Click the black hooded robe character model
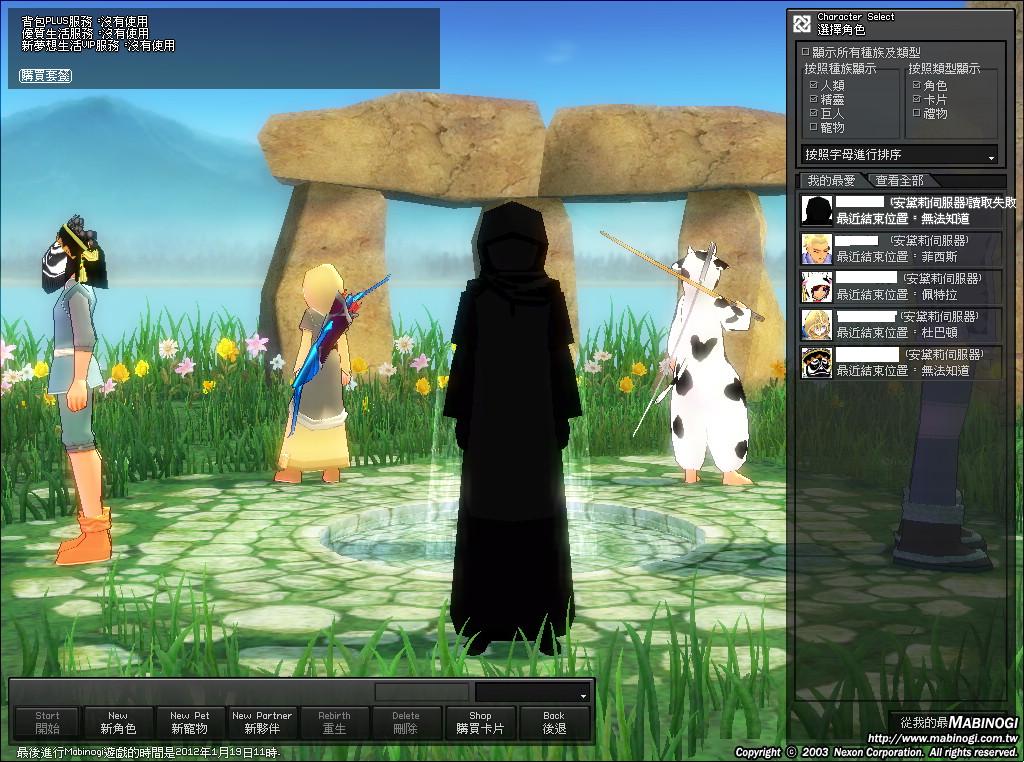1024x762 pixels. pos(511,420)
